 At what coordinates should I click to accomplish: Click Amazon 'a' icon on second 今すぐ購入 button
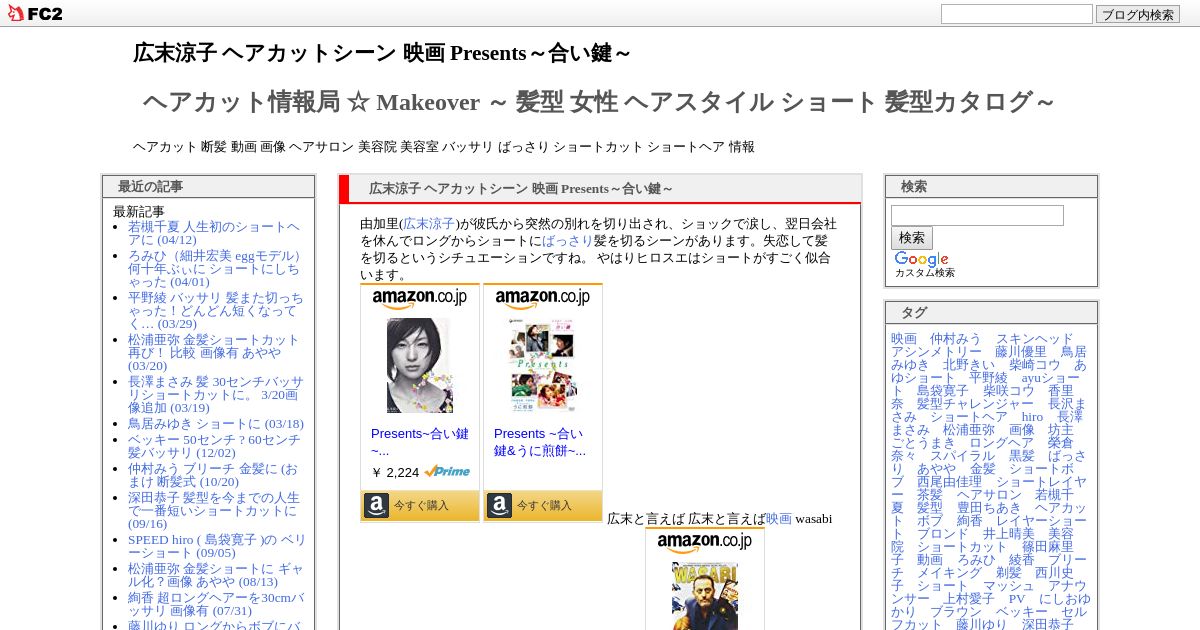point(499,505)
